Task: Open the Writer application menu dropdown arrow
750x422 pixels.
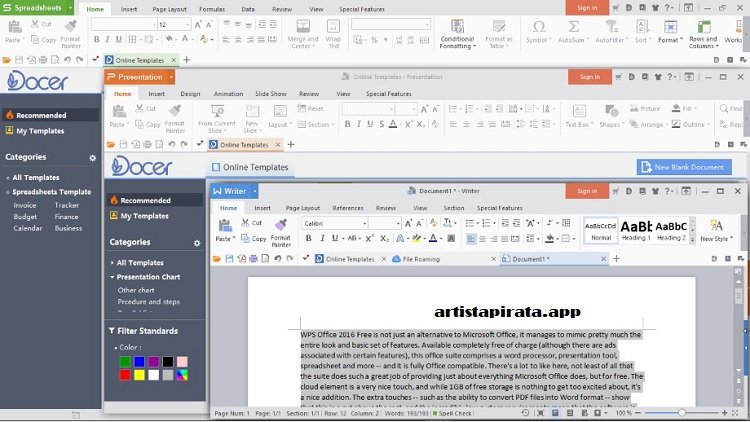Action: [255, 191]
